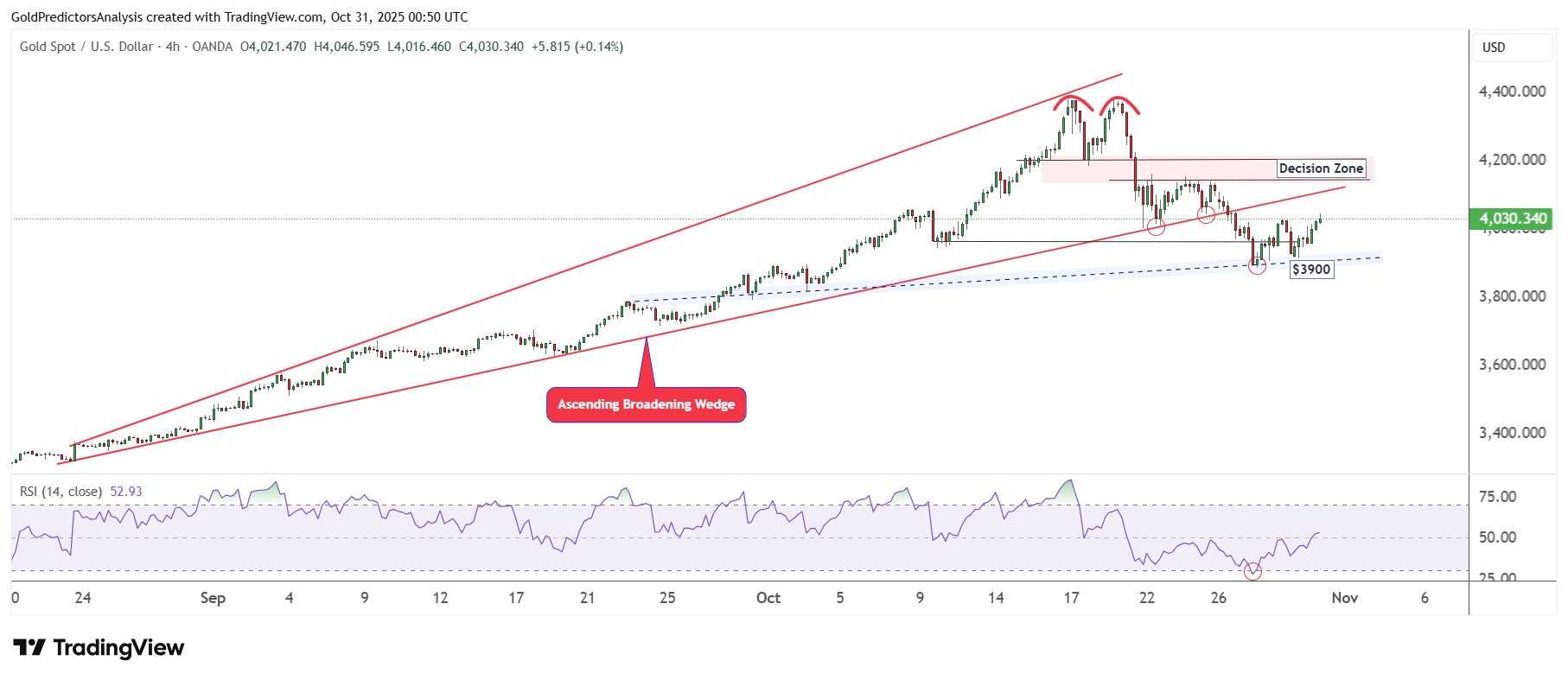1568x680 pixels.
Task: Open the USD currency selector
Action: click(1512, 48)
